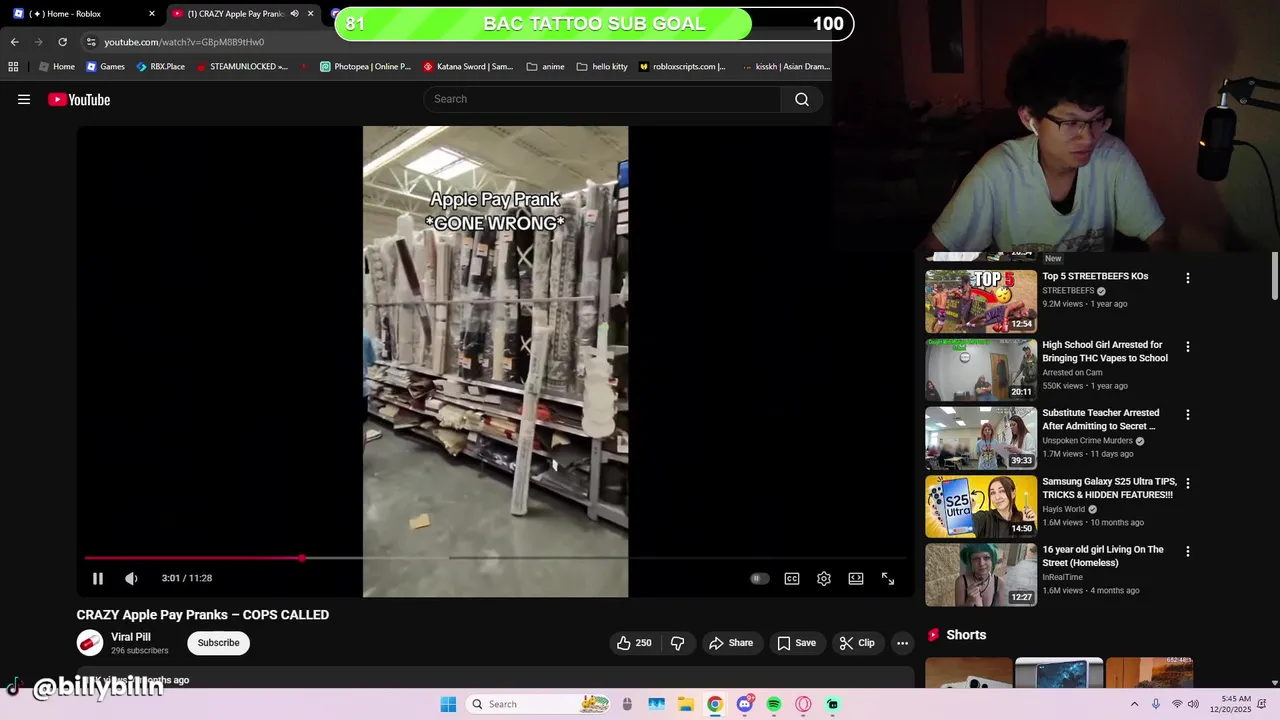Viewport: 1280px width, 720px height.
Task: Subscribe to Viral Pill channel
Action: pos(218,643)
